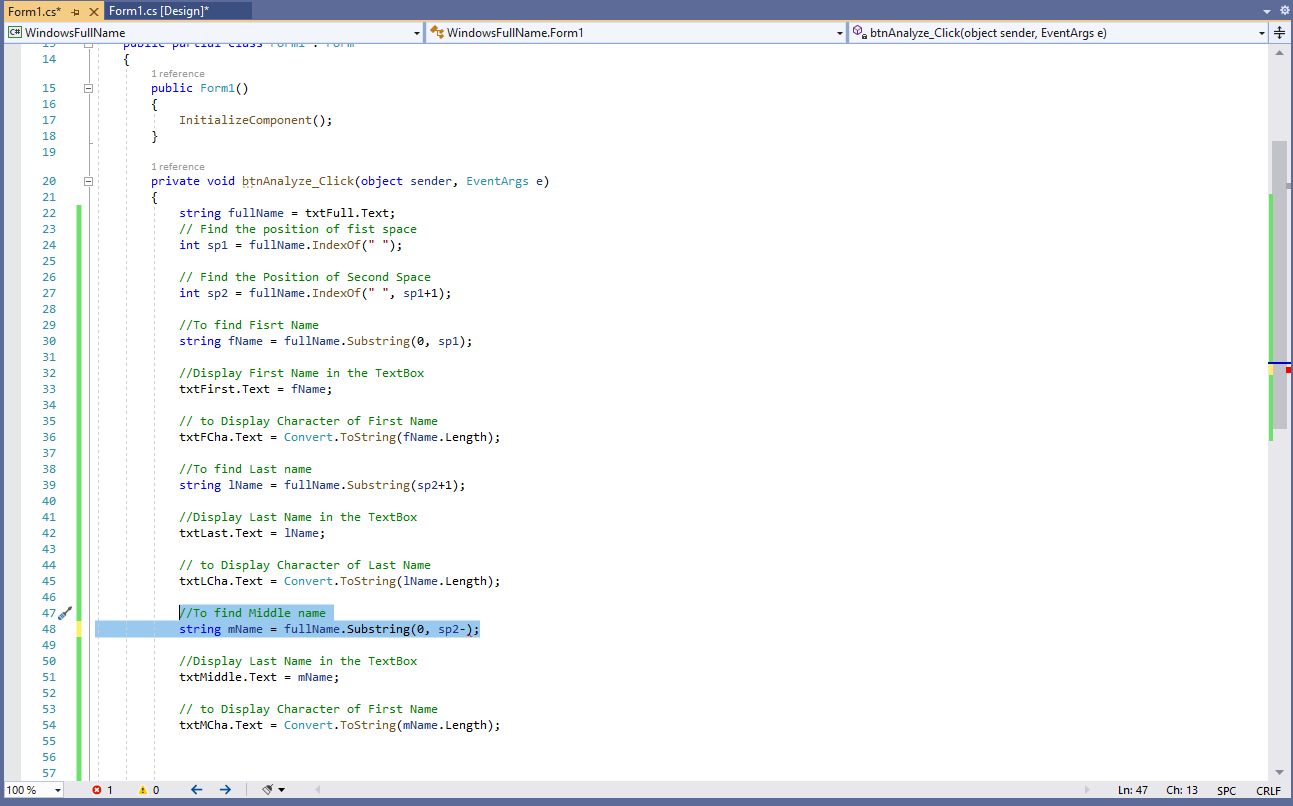Navigate backward with the left arrow
The width and height of the screenshot is (1293, 806).
197,790
